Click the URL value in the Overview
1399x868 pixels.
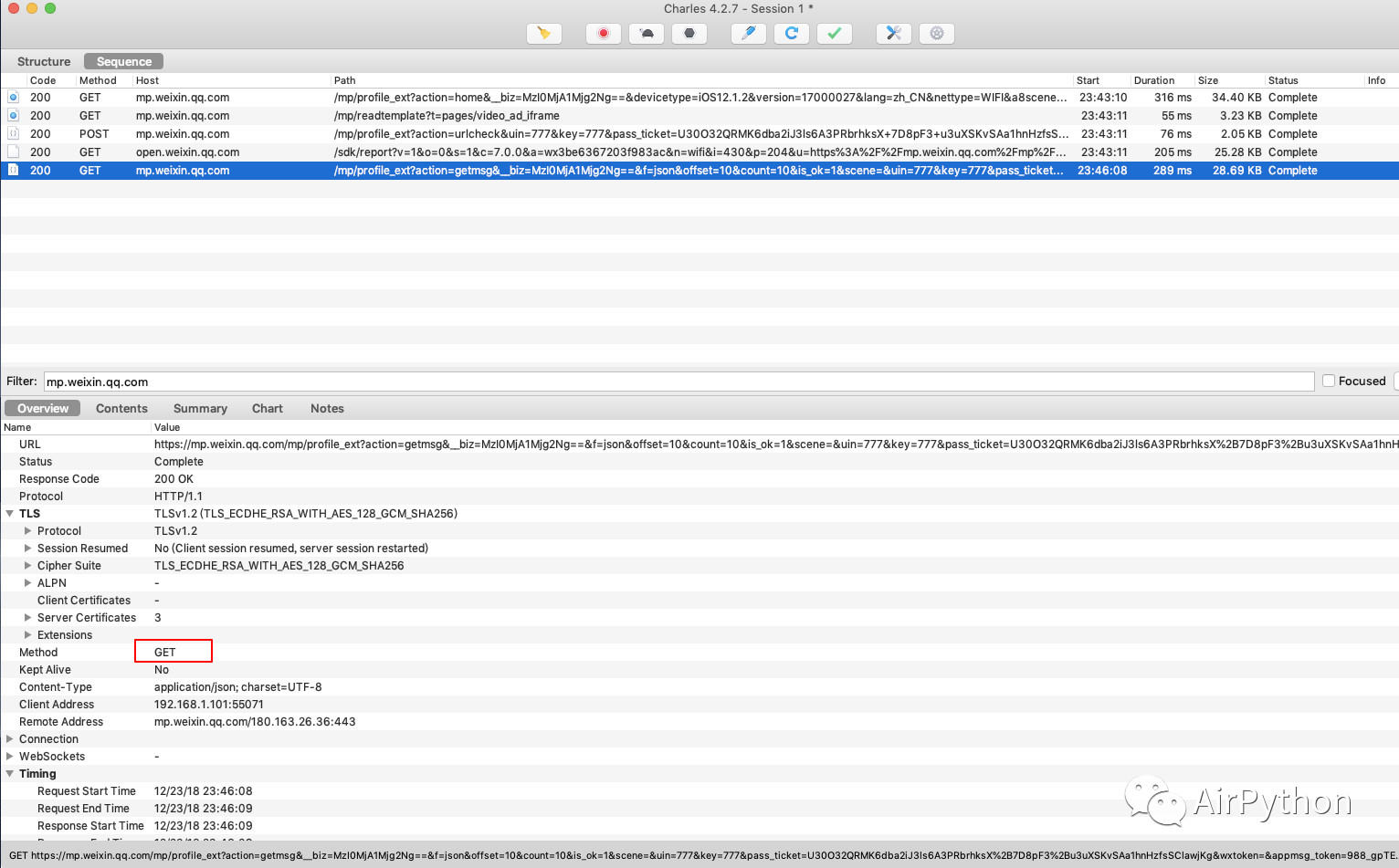click(776, 444)
